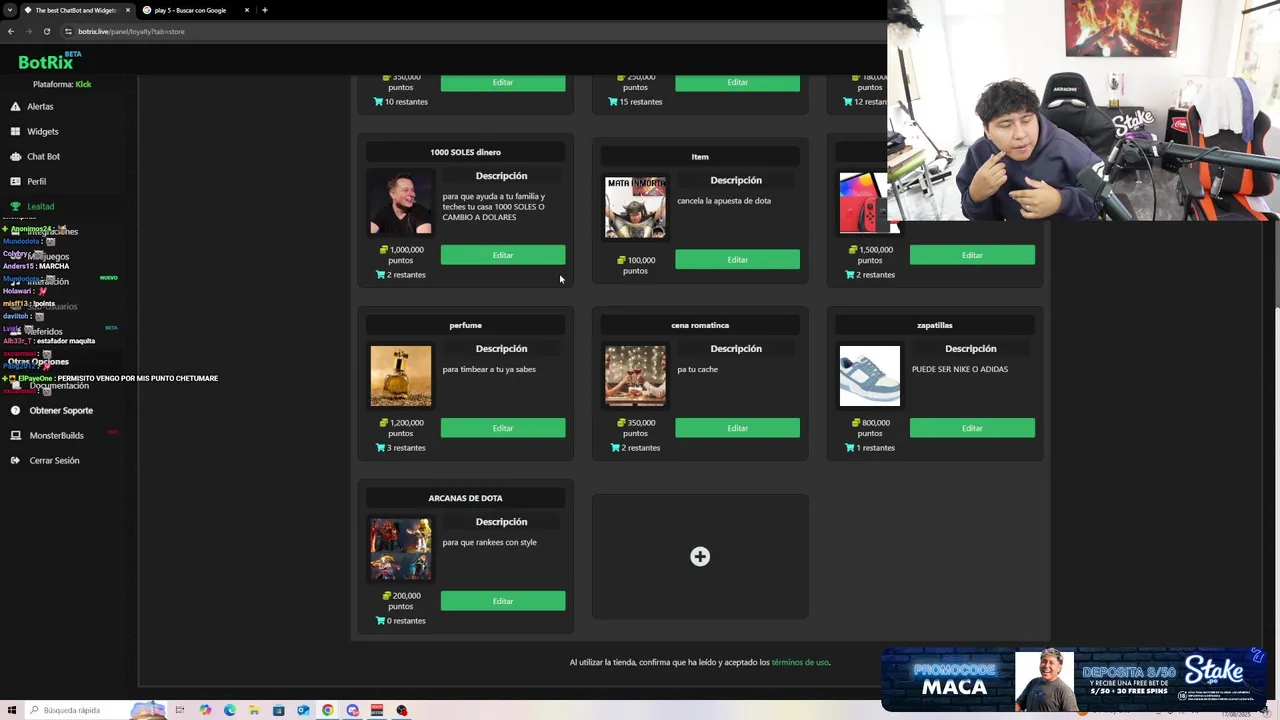Click the '1000 SOLES dinero' title

click(465, 152)
